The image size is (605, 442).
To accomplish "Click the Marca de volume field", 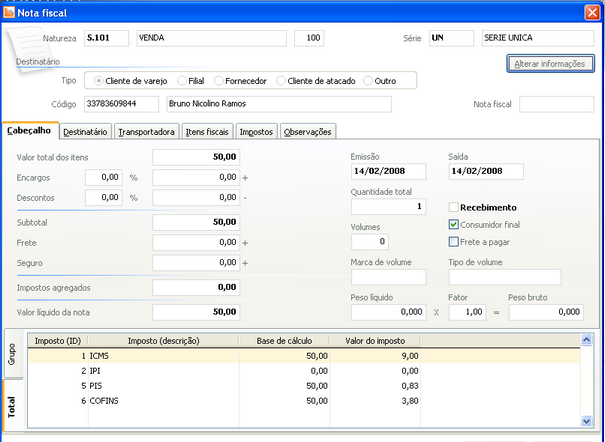I will [389, 277].
